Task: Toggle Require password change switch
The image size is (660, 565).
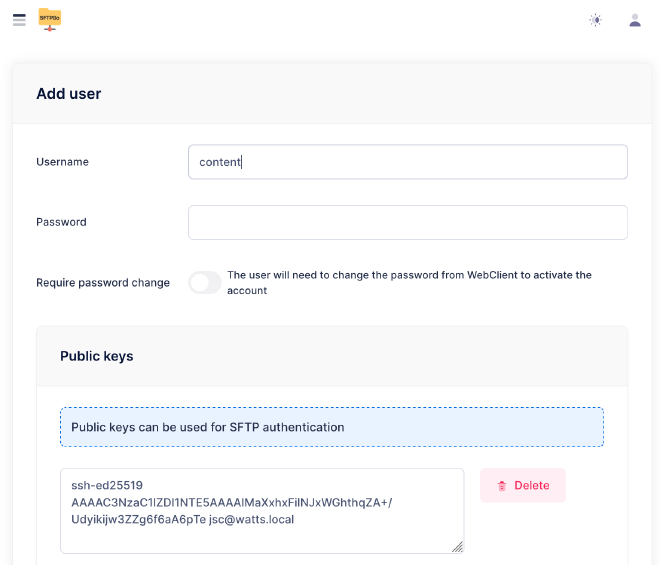Action: pyautogui.click(x=205, y=283)
